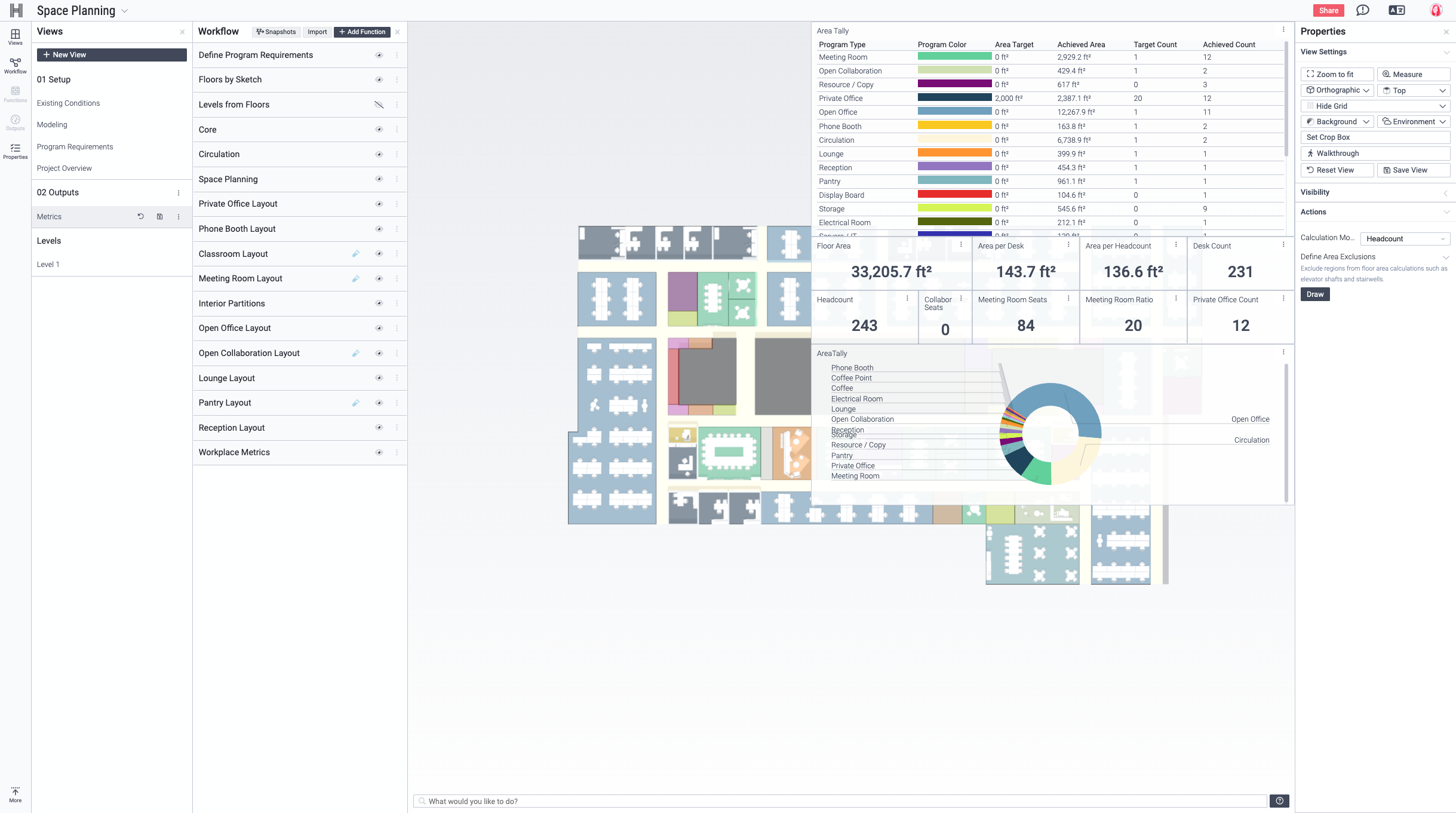
Task: Click the Functions panel icon in sidebar
Action: [x=14, y=94]
